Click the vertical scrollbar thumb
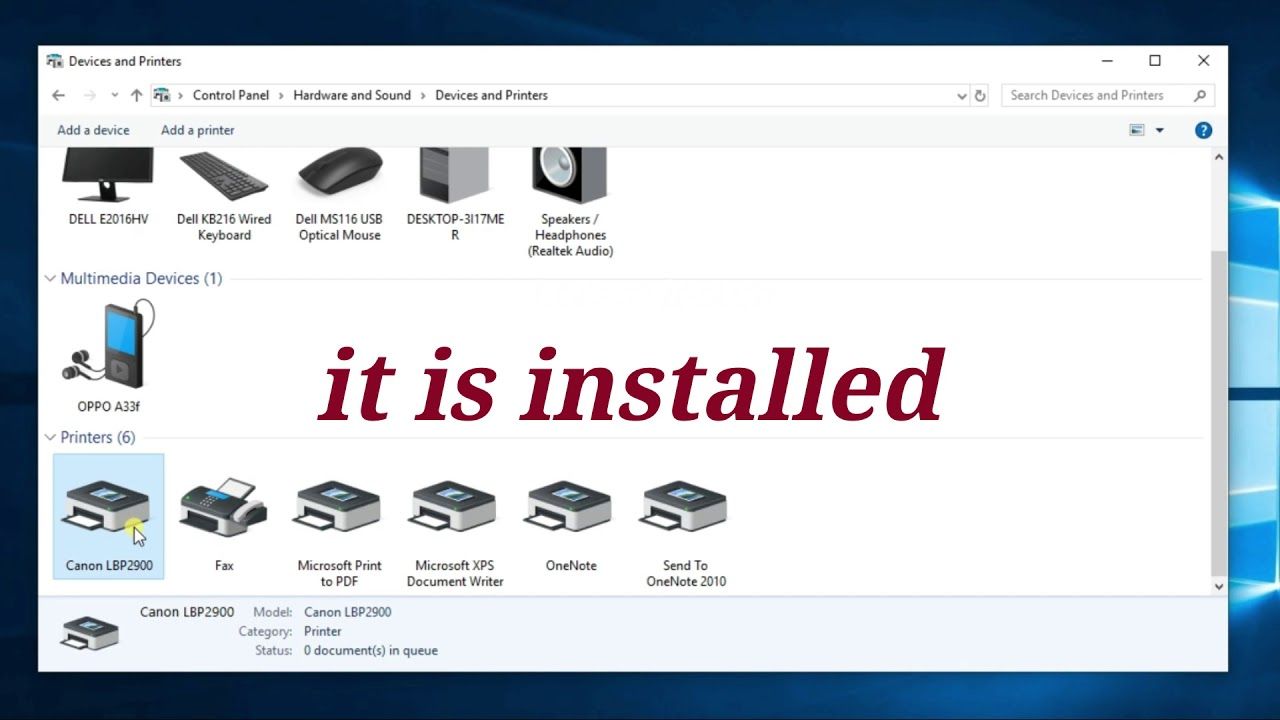Image resolution: width=1280 pixels, height=720 pixels. click(1219, 413)
